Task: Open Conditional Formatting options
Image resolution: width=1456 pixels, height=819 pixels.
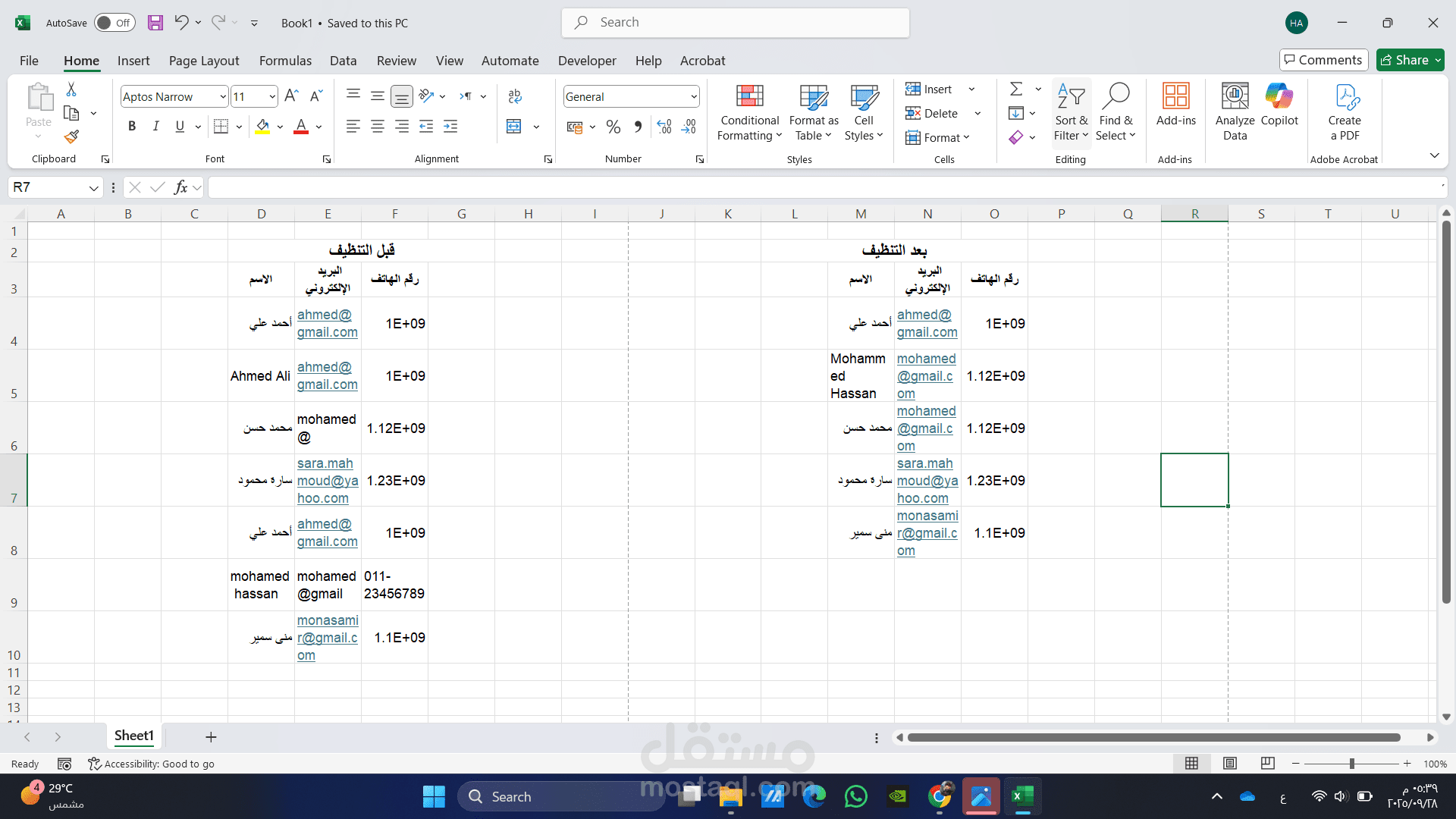Action: coord(749,111)
